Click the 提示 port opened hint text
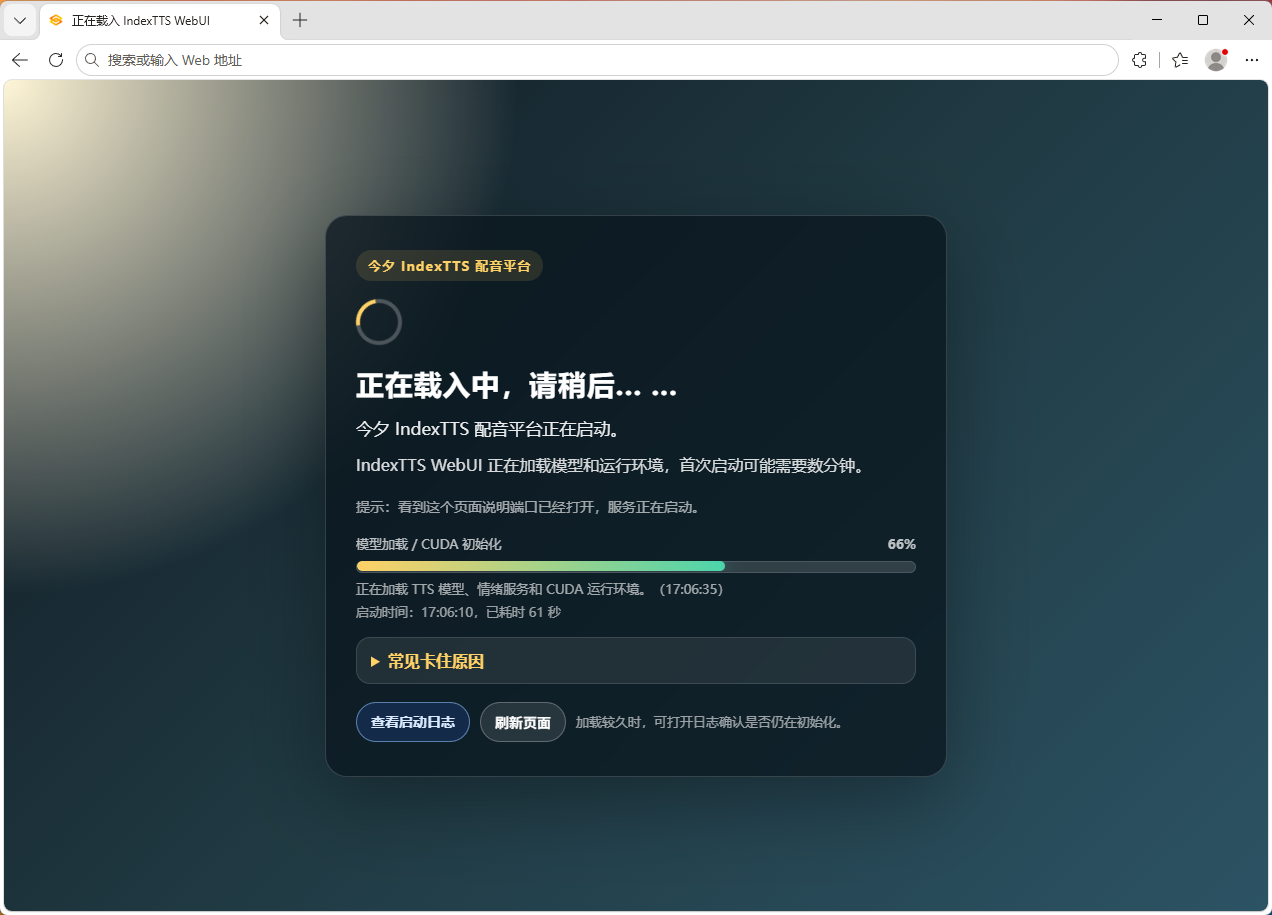The height and width of the screenshot is (915, 1272). tap(528, 507)
